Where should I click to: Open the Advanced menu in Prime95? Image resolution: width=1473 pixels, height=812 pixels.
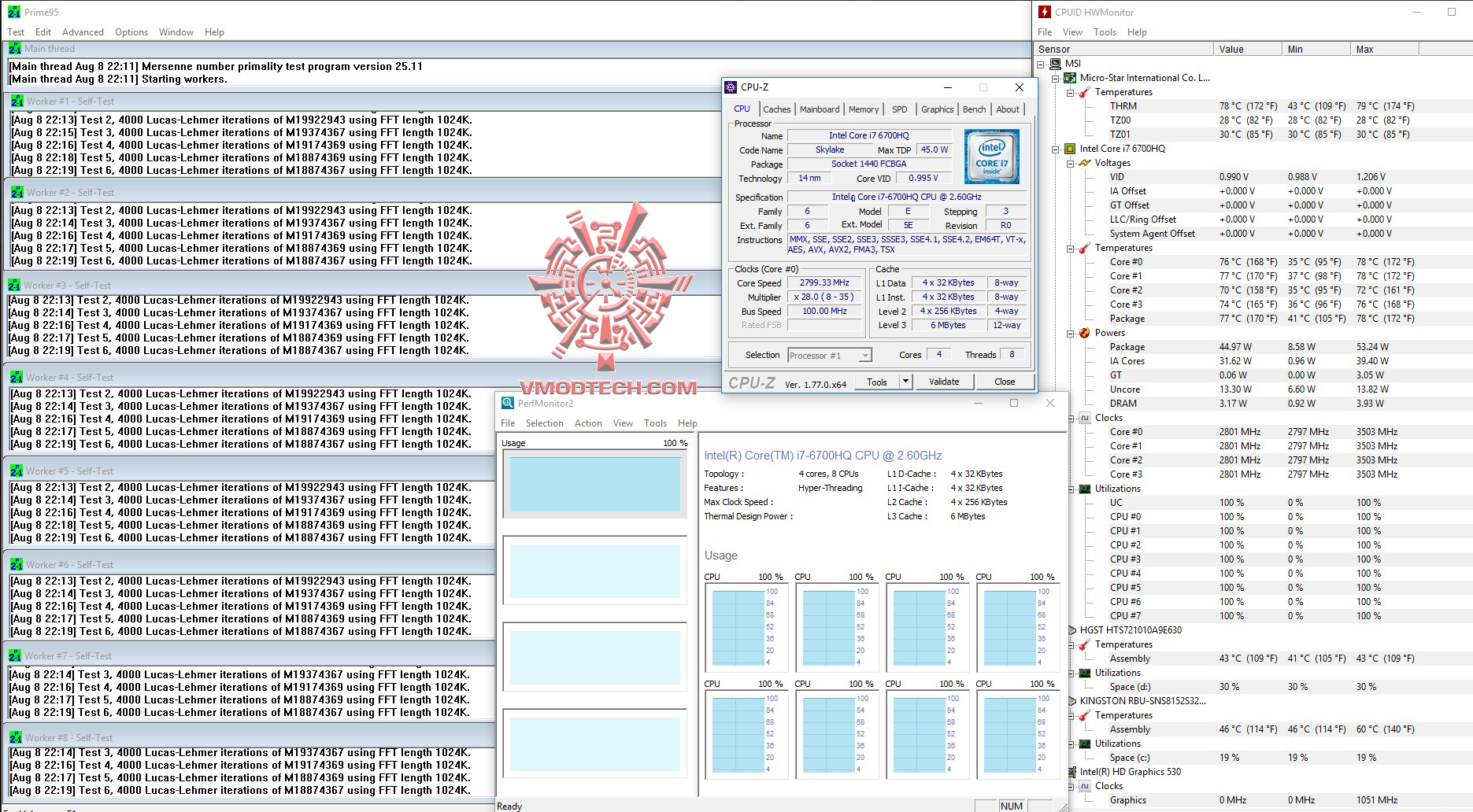coord(83,32)
